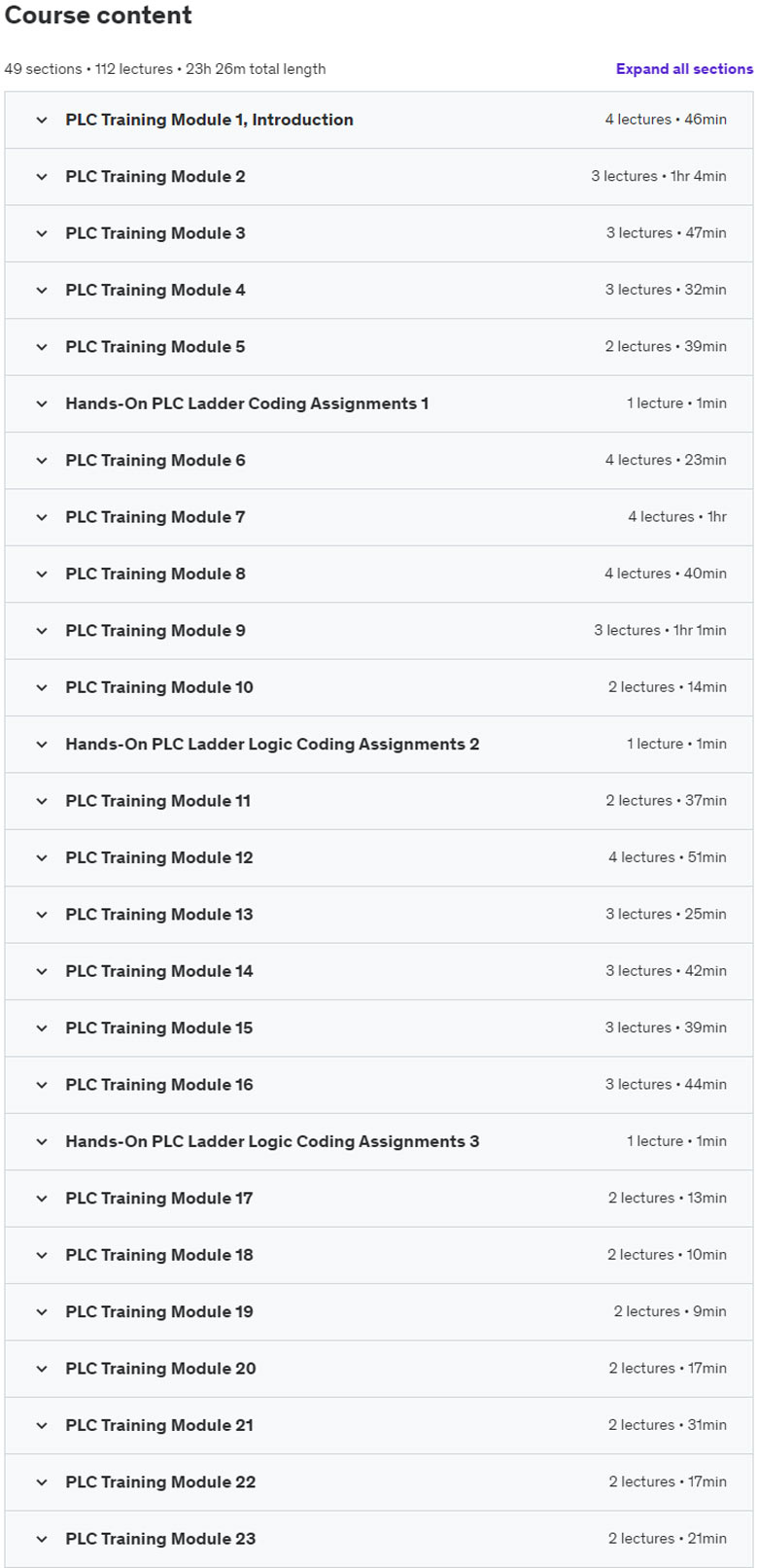Click chevron next to Hands-On PLC Ladder Coding Assignments 1
This screenshot has height=1568, width=758.
[x=42, y=403]
